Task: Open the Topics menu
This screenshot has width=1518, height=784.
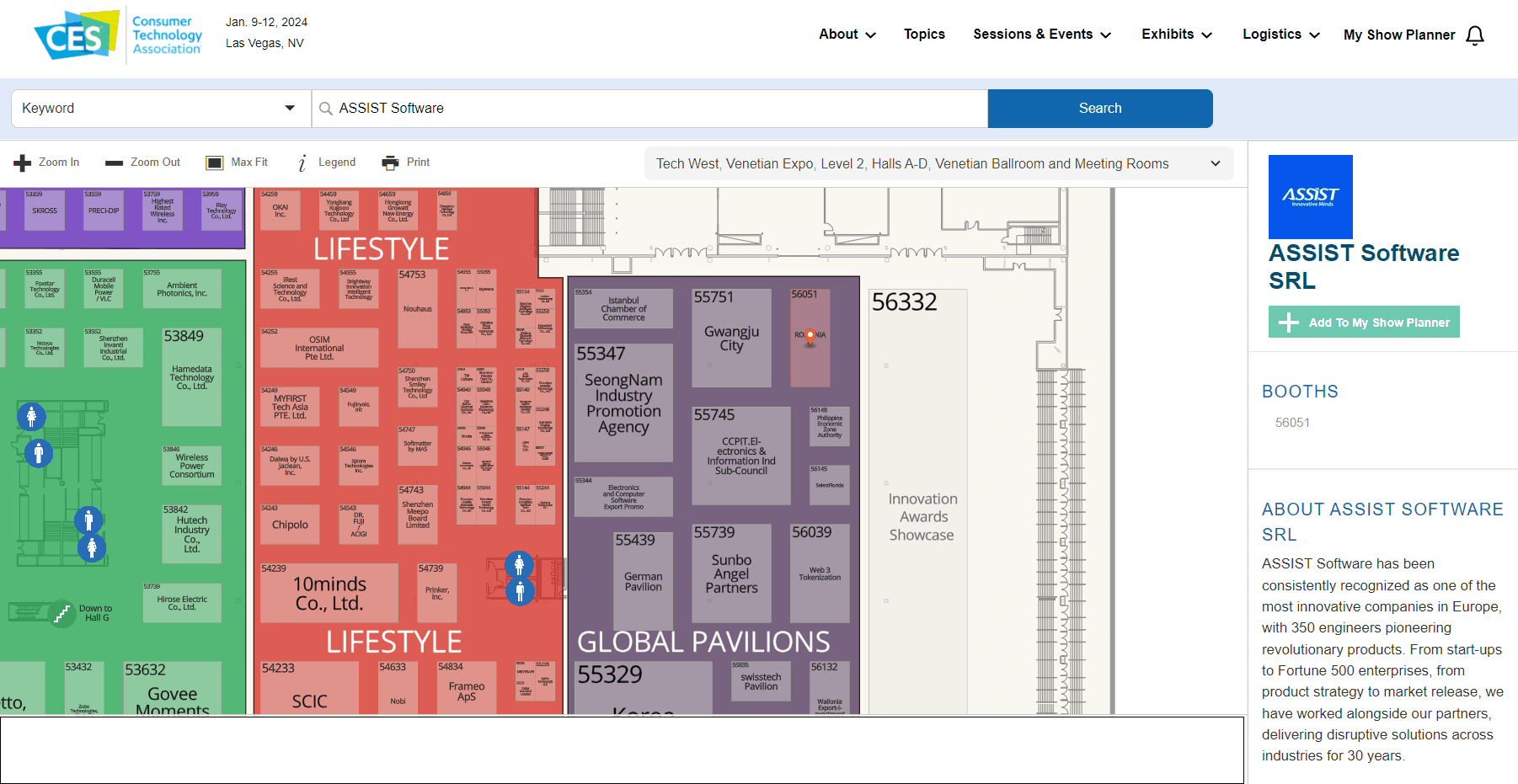Action: coord(924,35)
